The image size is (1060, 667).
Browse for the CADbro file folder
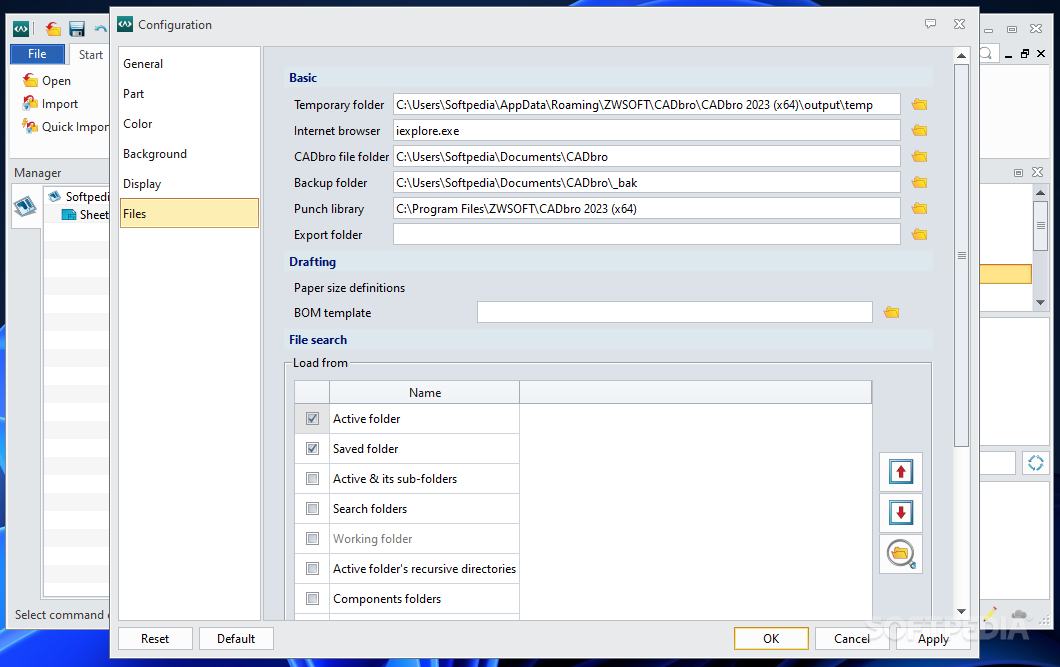pyautogui.click(x=919, y=157)
